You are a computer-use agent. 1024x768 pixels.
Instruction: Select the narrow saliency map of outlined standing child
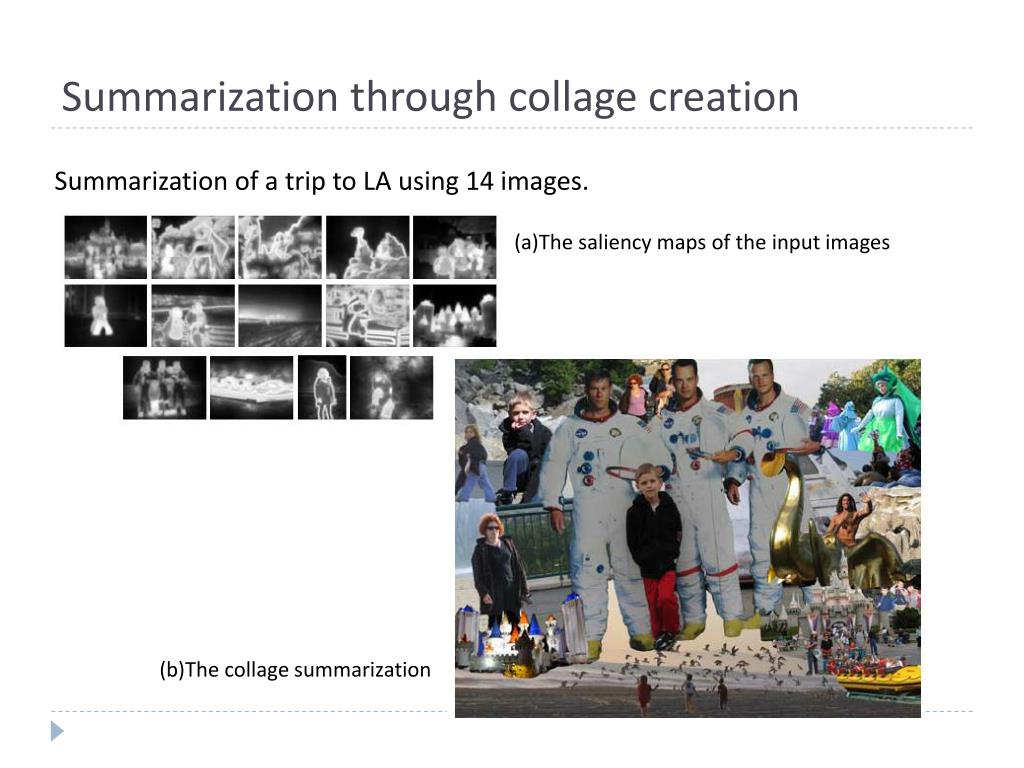322,387
